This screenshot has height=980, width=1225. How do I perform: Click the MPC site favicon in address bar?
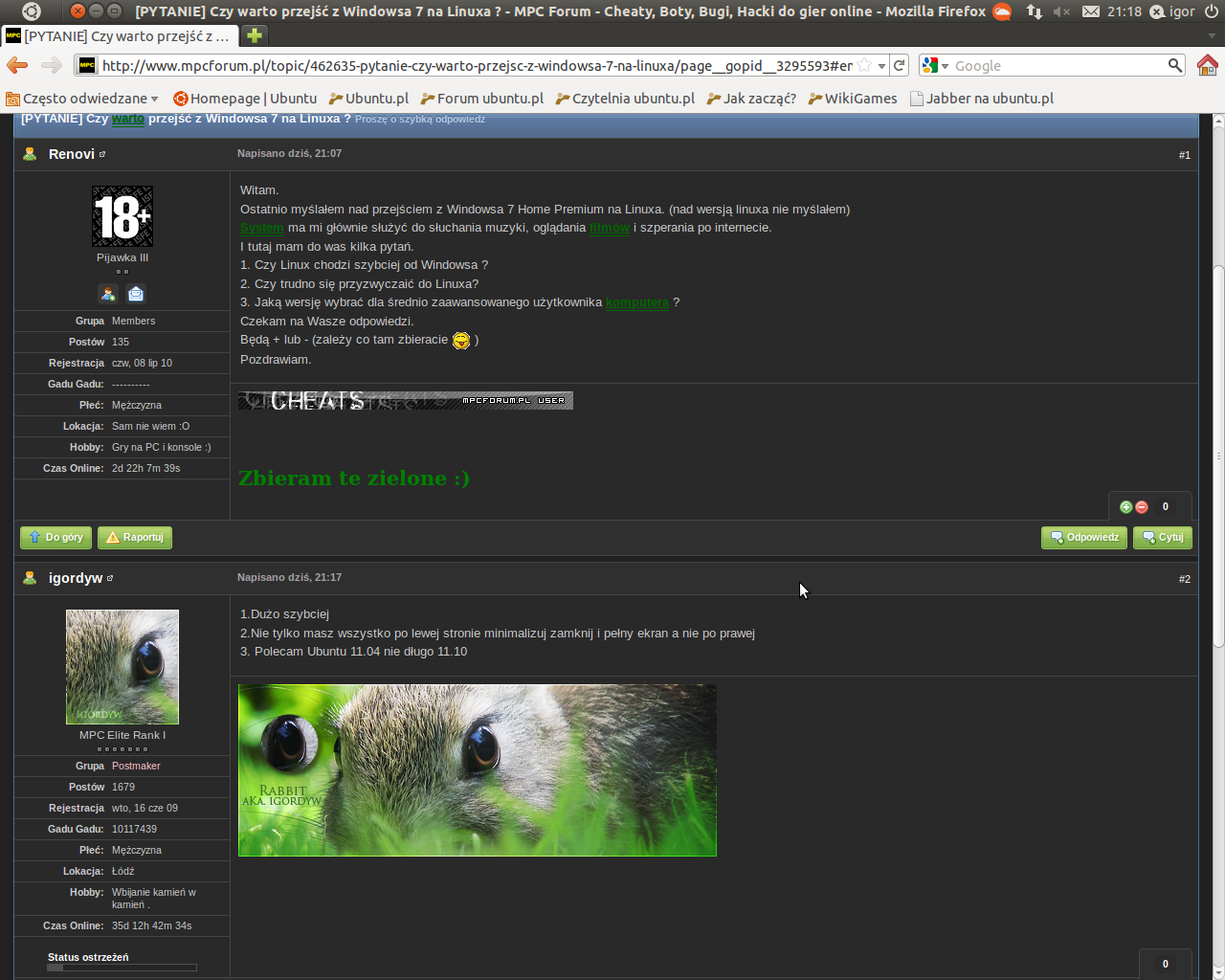[87, 65]
